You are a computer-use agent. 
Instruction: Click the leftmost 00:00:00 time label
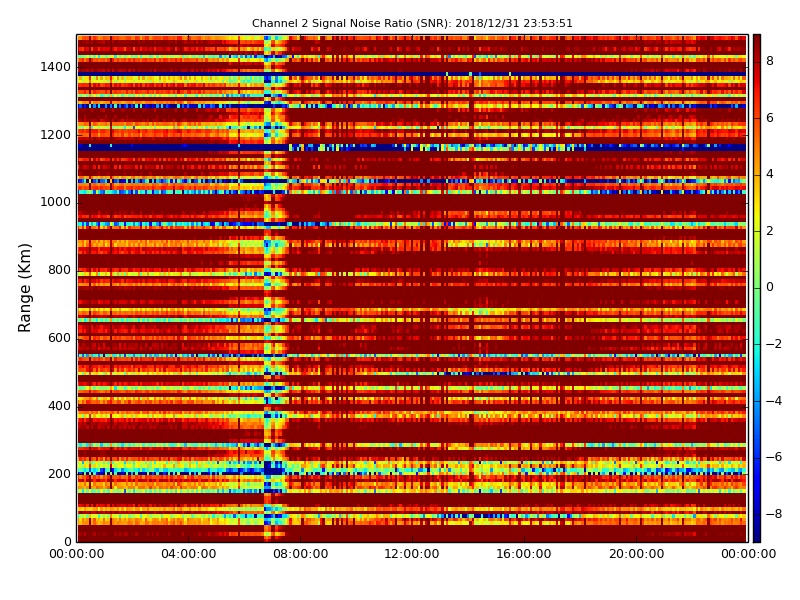click(77, 554)
